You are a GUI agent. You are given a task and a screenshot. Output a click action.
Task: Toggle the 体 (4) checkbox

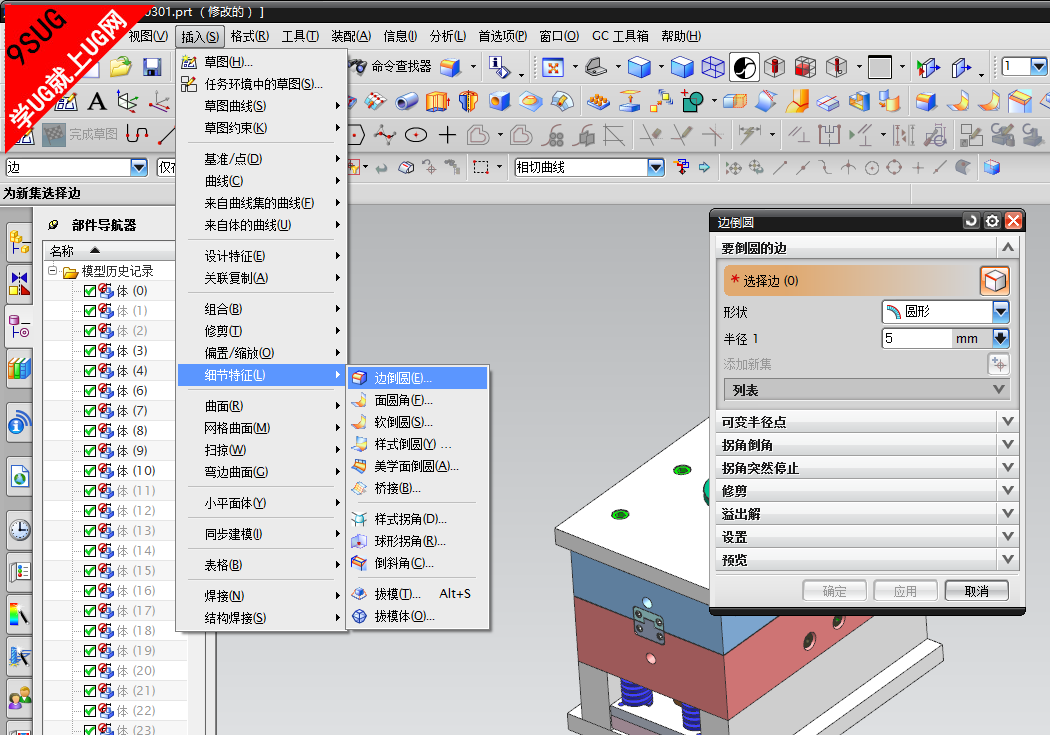coord(90,371)
